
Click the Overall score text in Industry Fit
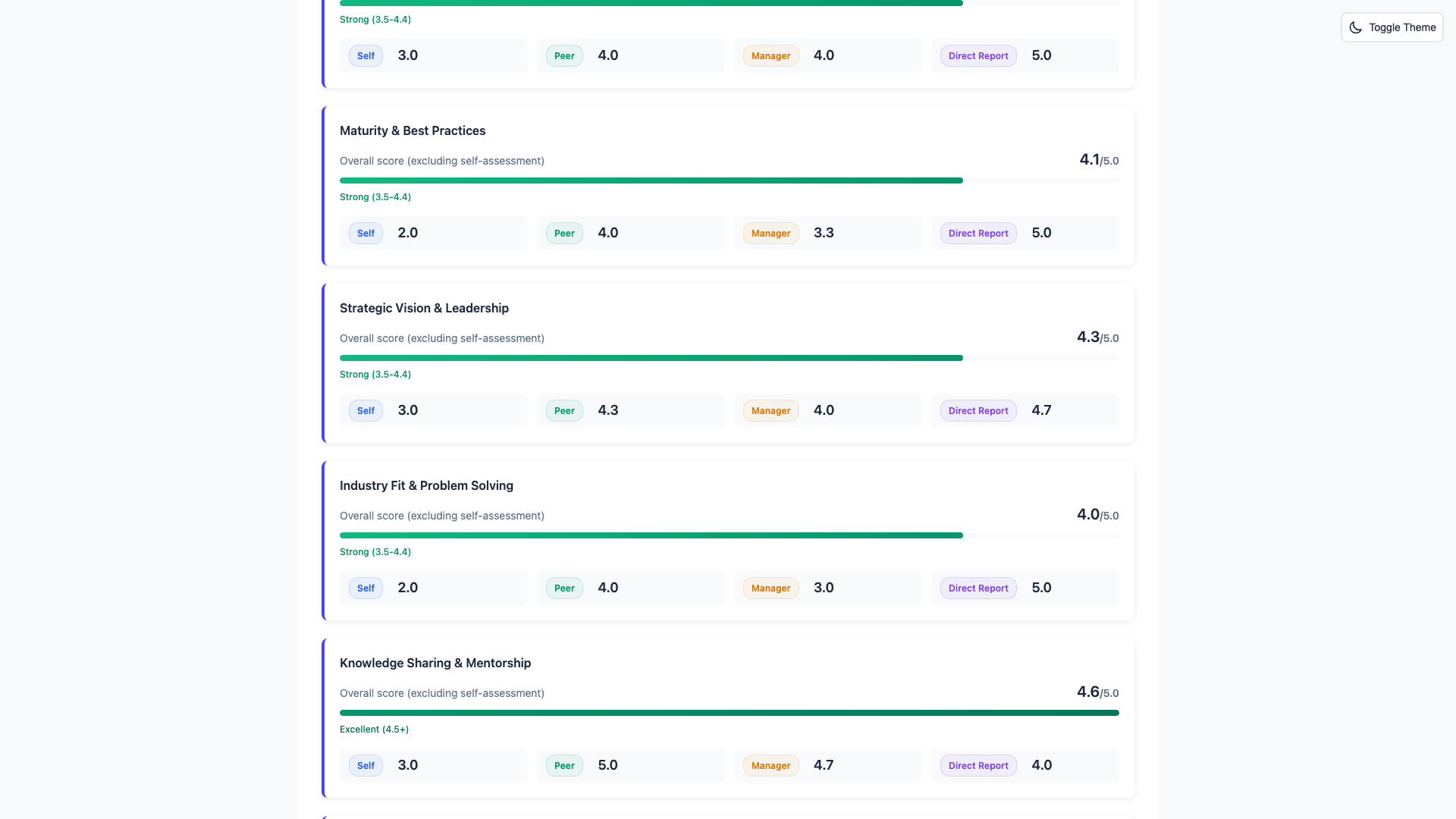[x=442, y=516]
